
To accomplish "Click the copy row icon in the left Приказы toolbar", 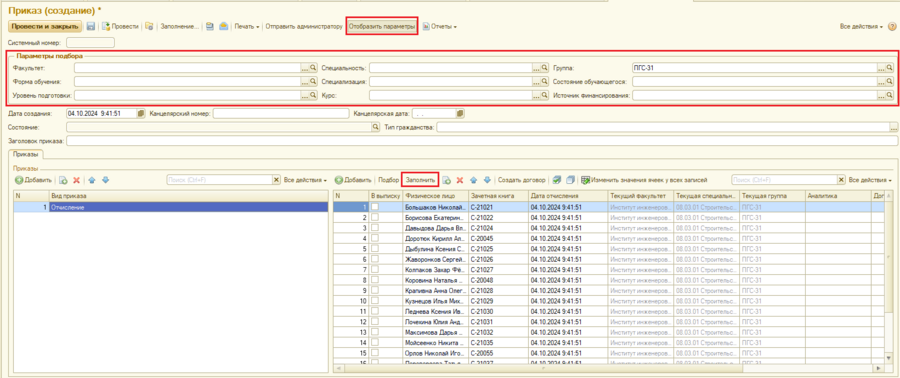I will click(63, 180).
